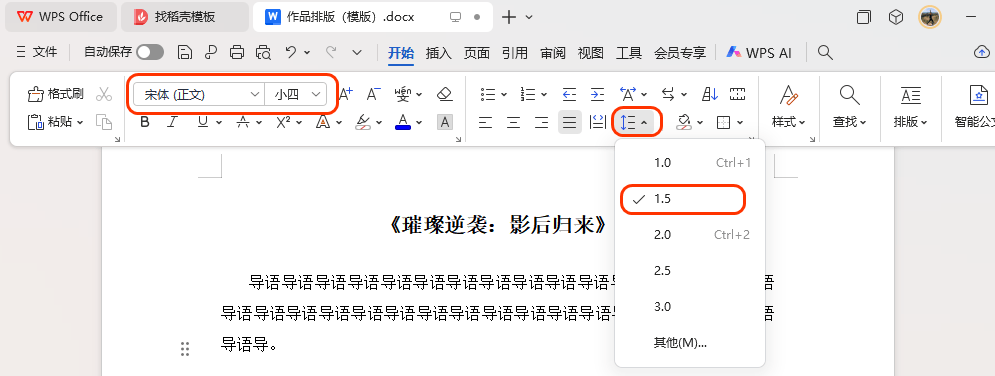Click the Copy icon beside Paste
The height and width of the screenshot is (376, 995).
click(103, 122)
